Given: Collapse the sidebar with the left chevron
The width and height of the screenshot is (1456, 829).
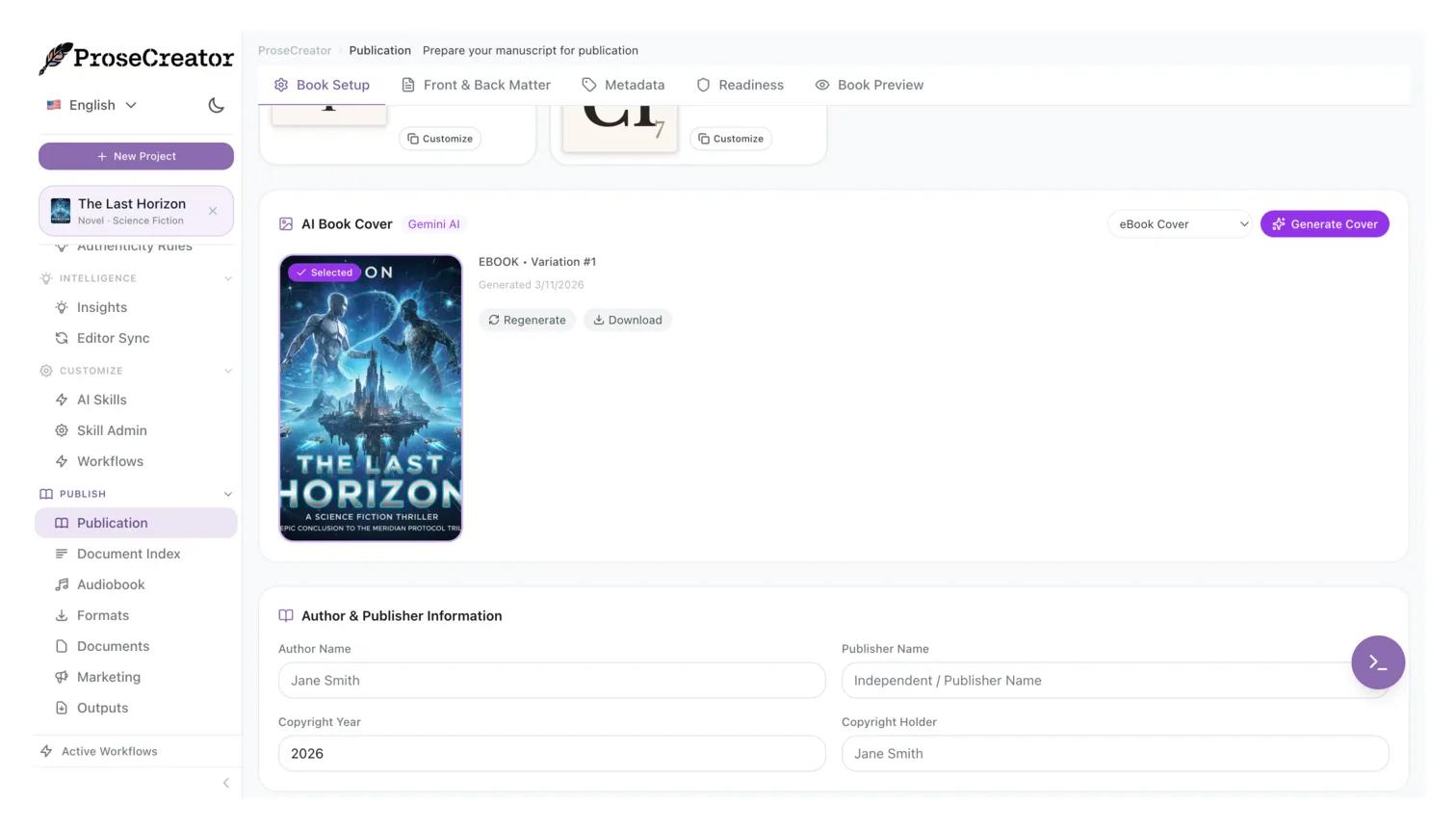Looking at the screenshot, I should point(226,783).
